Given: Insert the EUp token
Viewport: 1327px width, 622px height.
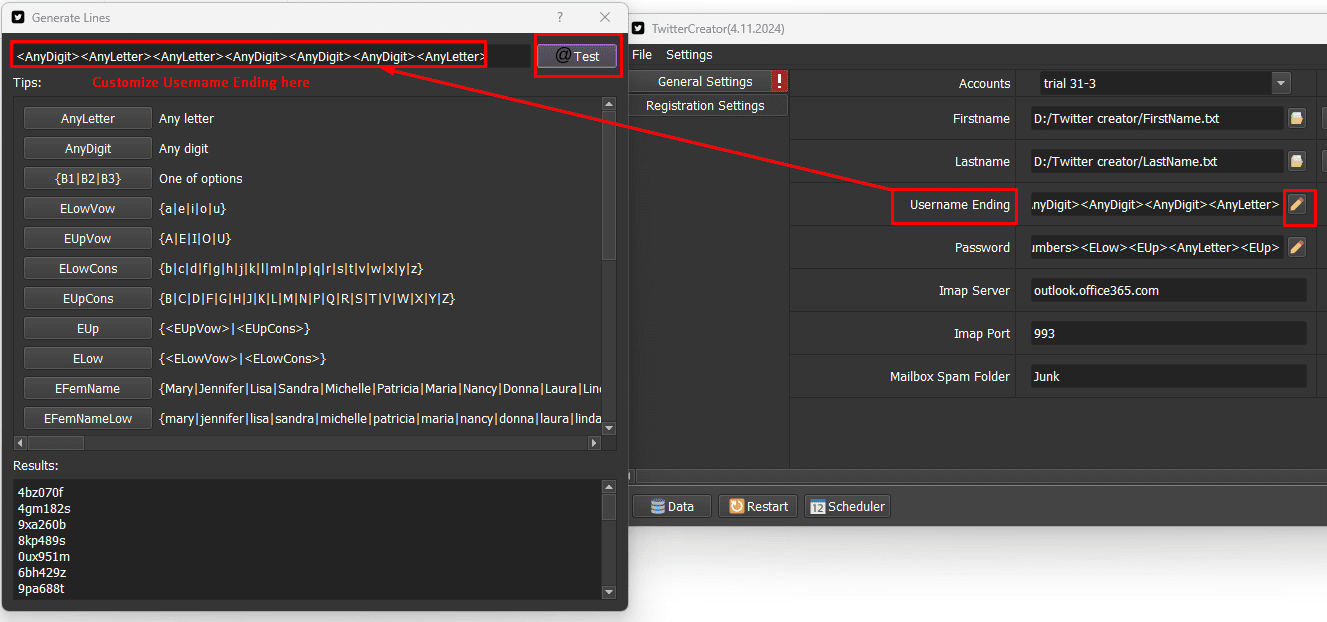Looking at the screenshot, I should tap(88, 328).
